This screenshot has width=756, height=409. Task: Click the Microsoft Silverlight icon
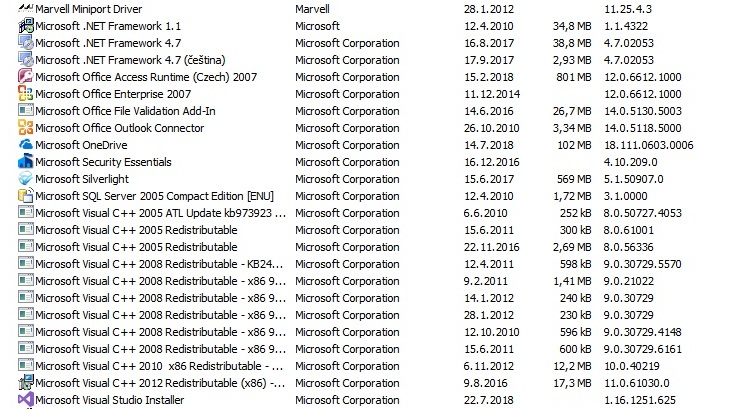click(26, 179)
